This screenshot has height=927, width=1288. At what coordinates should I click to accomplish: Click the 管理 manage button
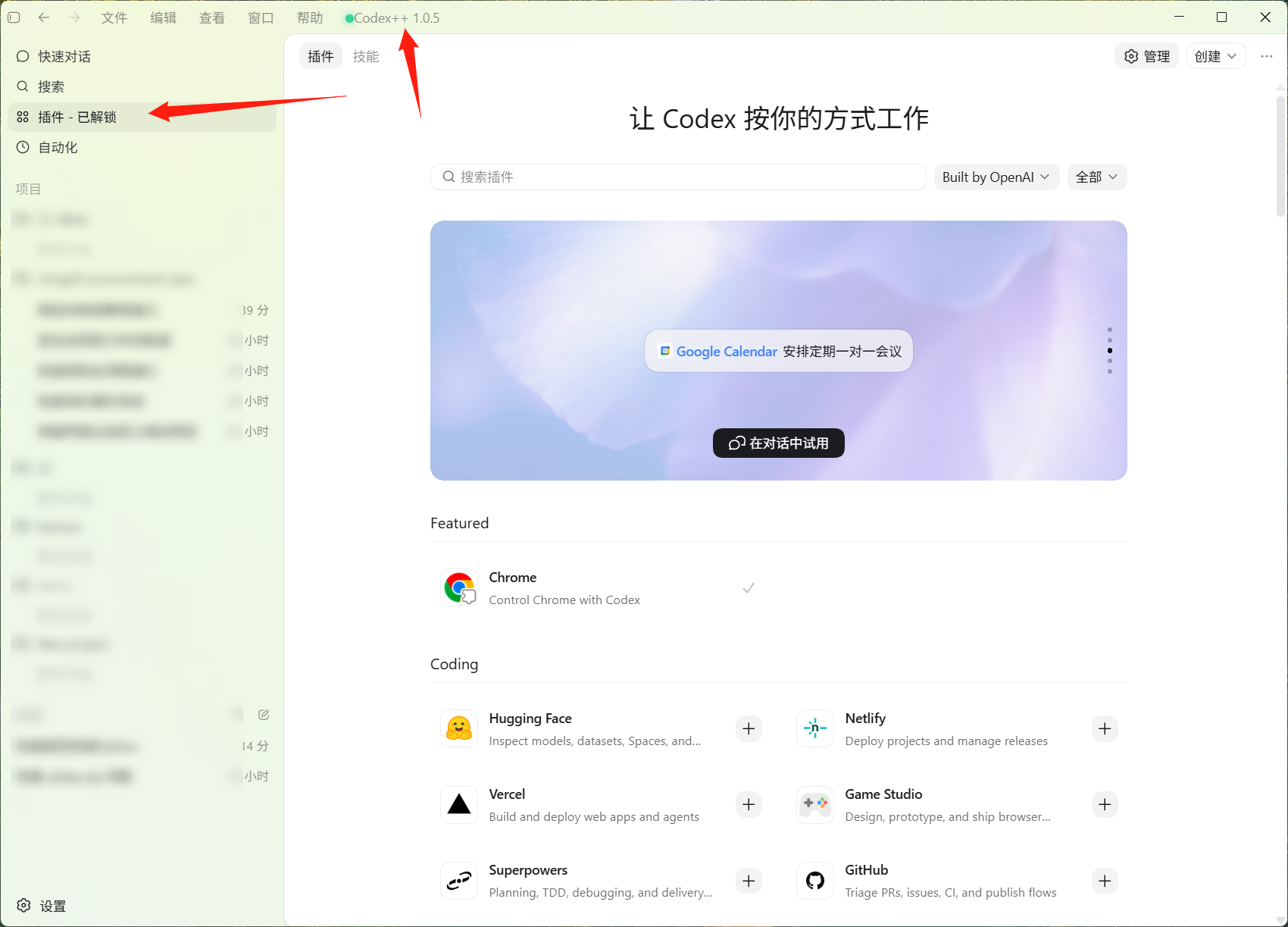pyautogui.click(x=1147, y=56)
